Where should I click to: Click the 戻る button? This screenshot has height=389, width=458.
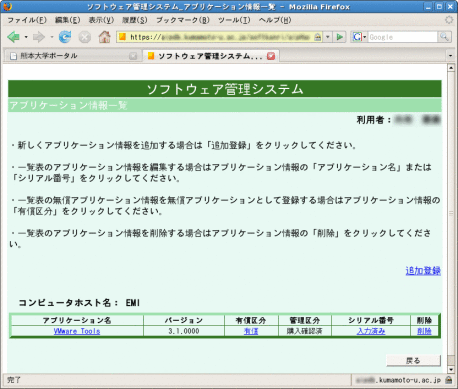[x=413, y=360]
